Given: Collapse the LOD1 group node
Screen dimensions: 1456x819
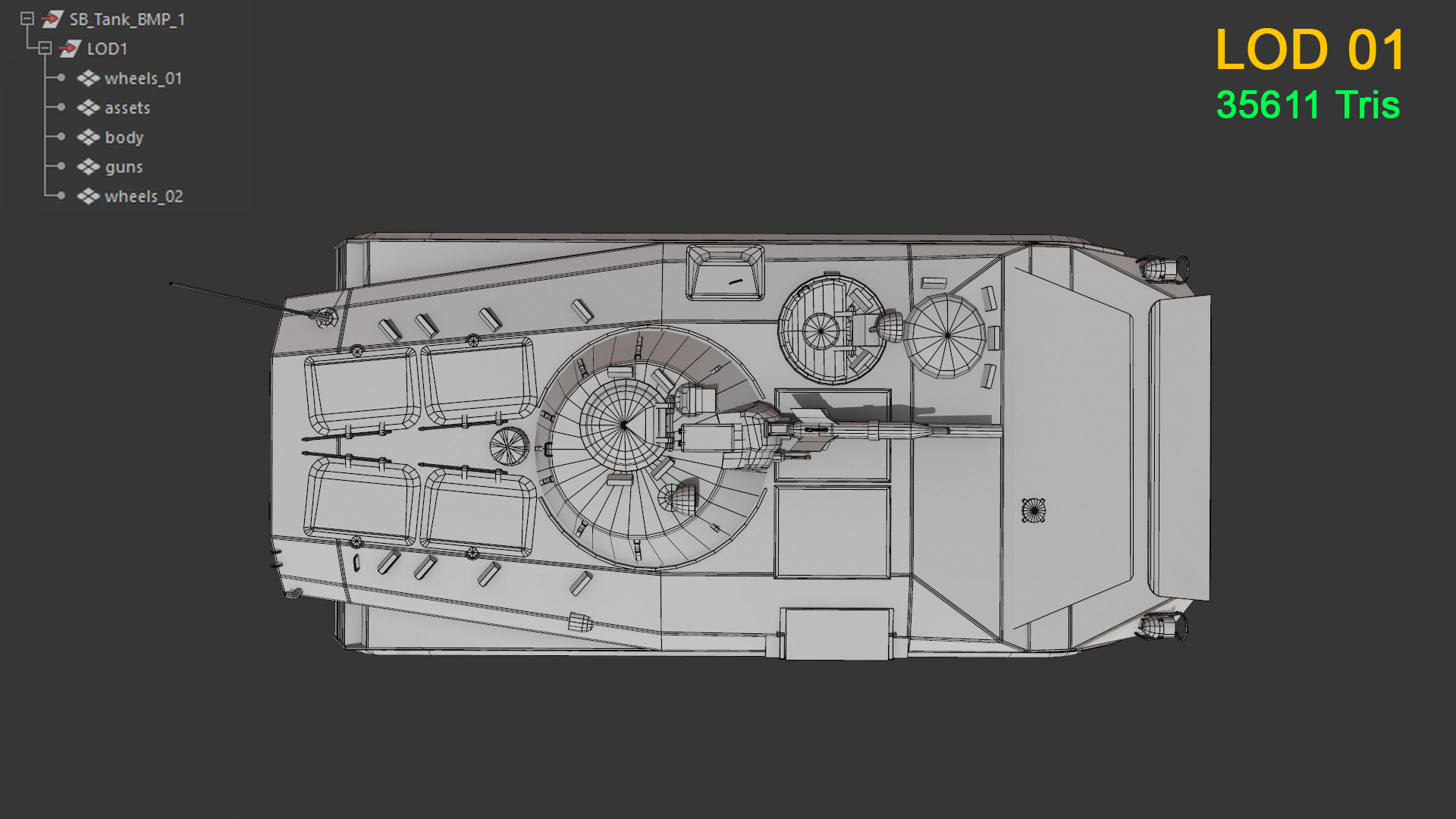Looking at the screenshot, I should [x=45, y=49].
